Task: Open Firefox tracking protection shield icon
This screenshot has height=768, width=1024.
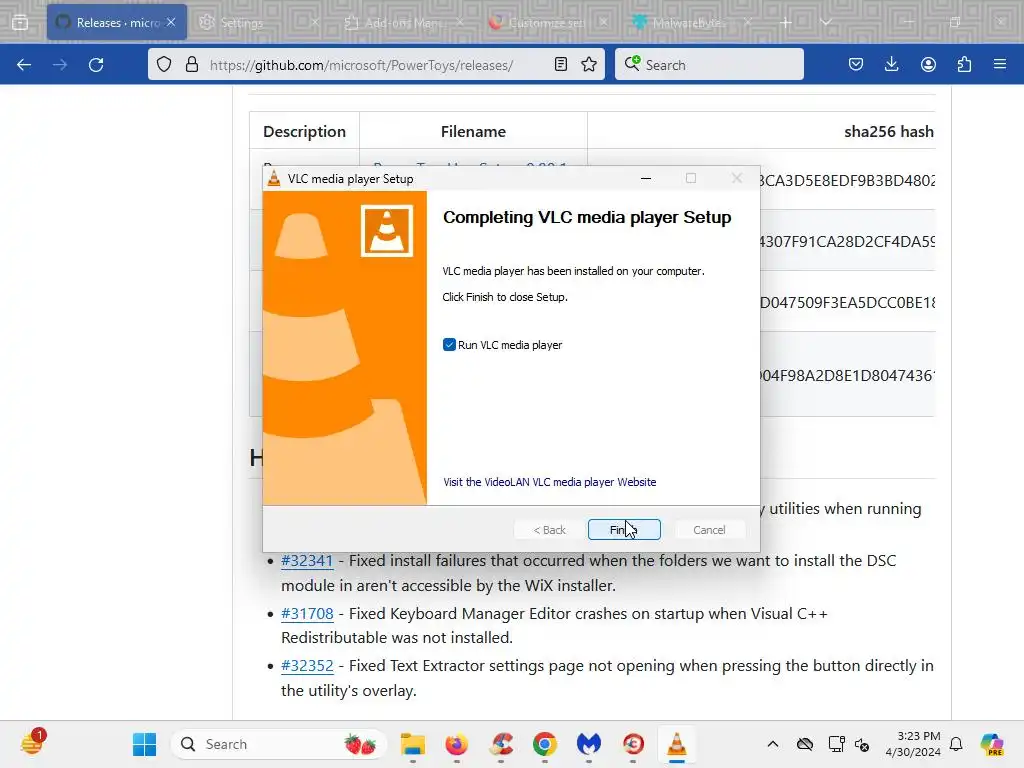Action: coord(164,65)
